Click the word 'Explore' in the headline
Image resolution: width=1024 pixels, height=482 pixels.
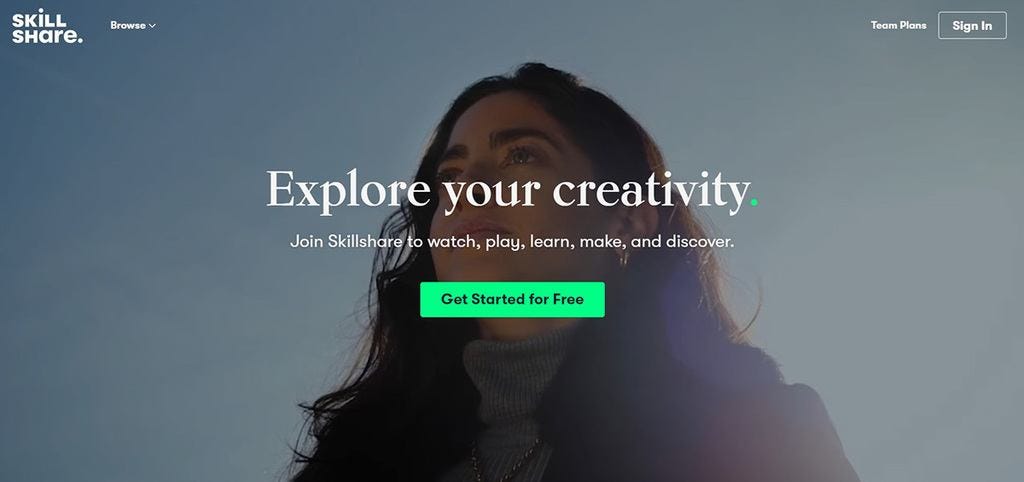coord(348,189)
